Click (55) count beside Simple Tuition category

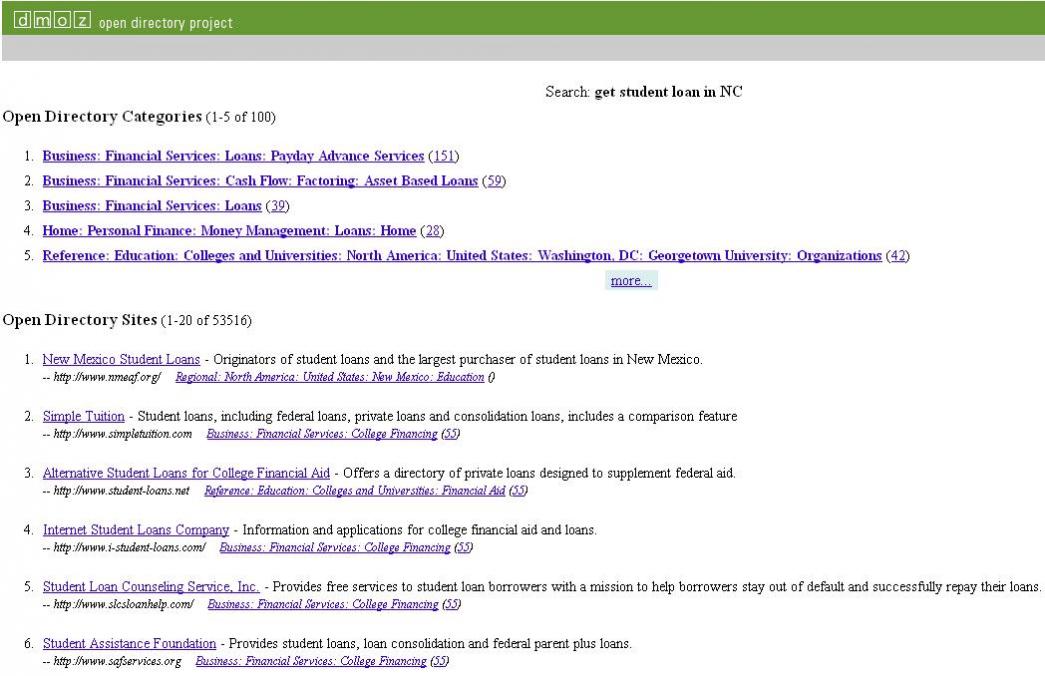pos(451,434)
